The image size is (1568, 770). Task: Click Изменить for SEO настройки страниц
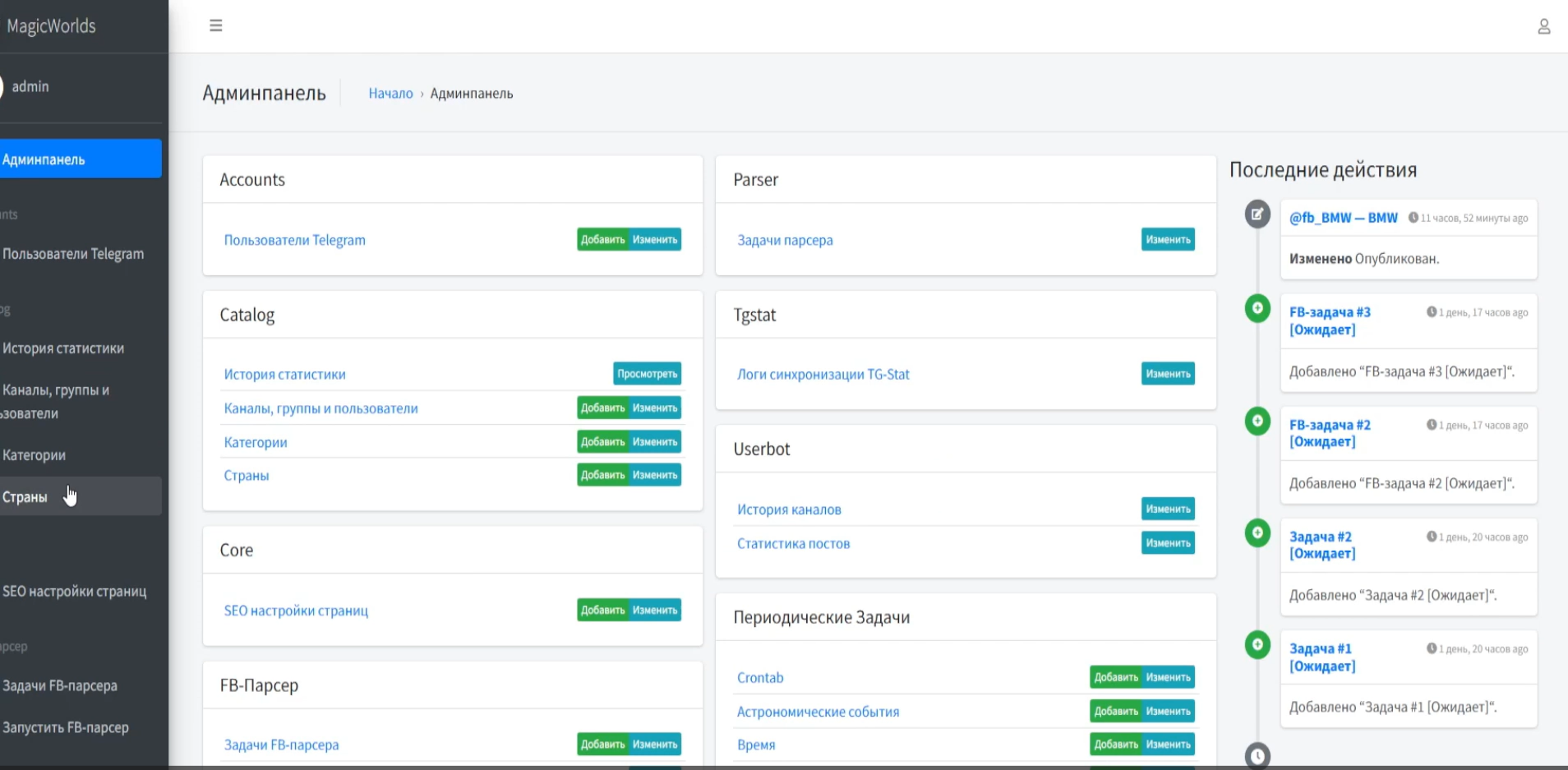tap(655, 610)
